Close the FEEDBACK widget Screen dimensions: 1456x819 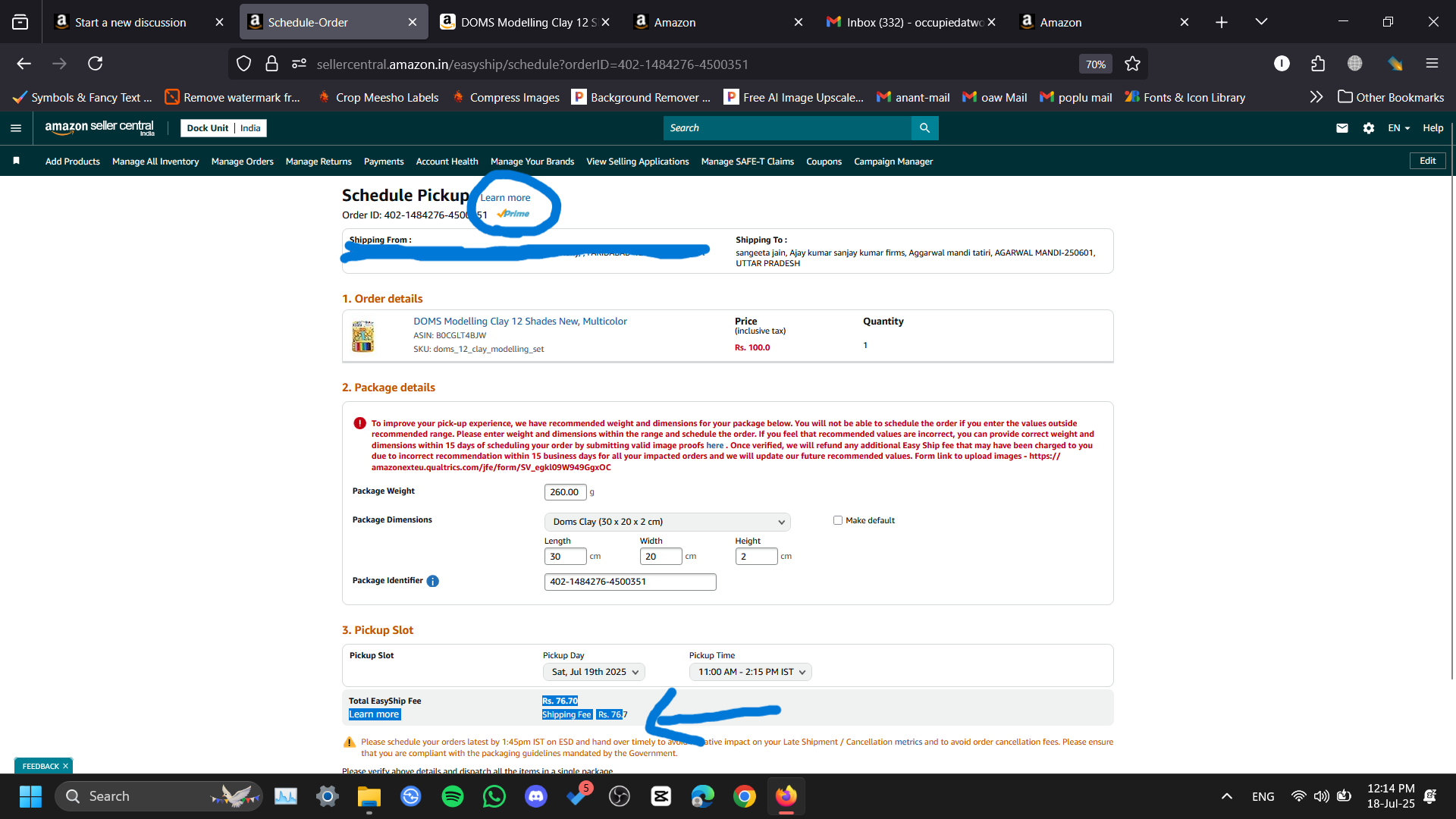coord(66,767)
